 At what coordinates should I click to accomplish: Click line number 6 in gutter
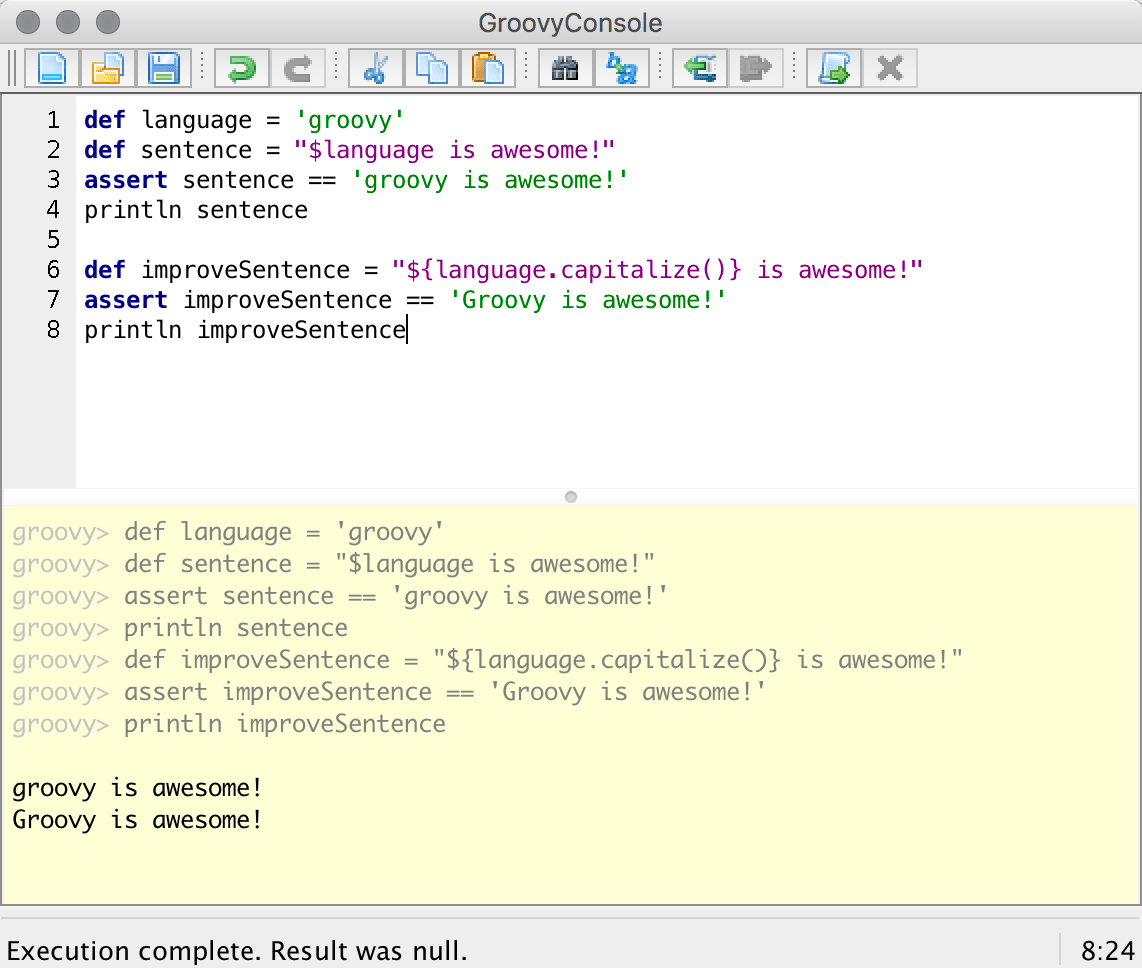(53, 269)
